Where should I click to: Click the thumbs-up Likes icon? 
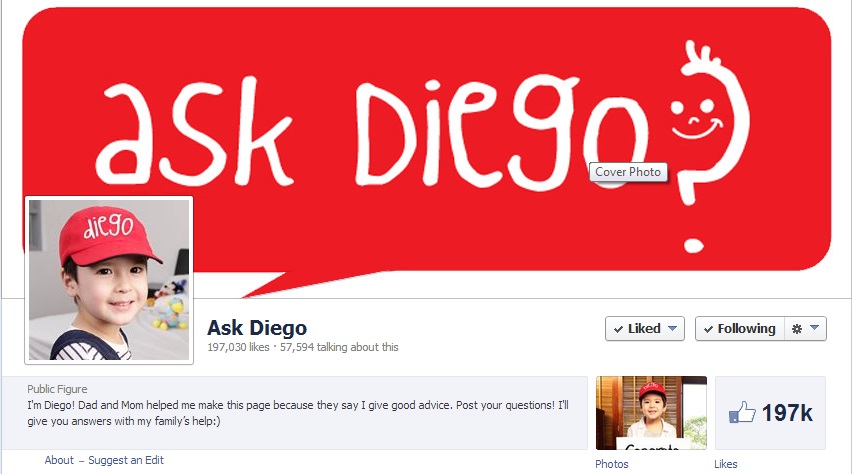[x=742, y=413]
